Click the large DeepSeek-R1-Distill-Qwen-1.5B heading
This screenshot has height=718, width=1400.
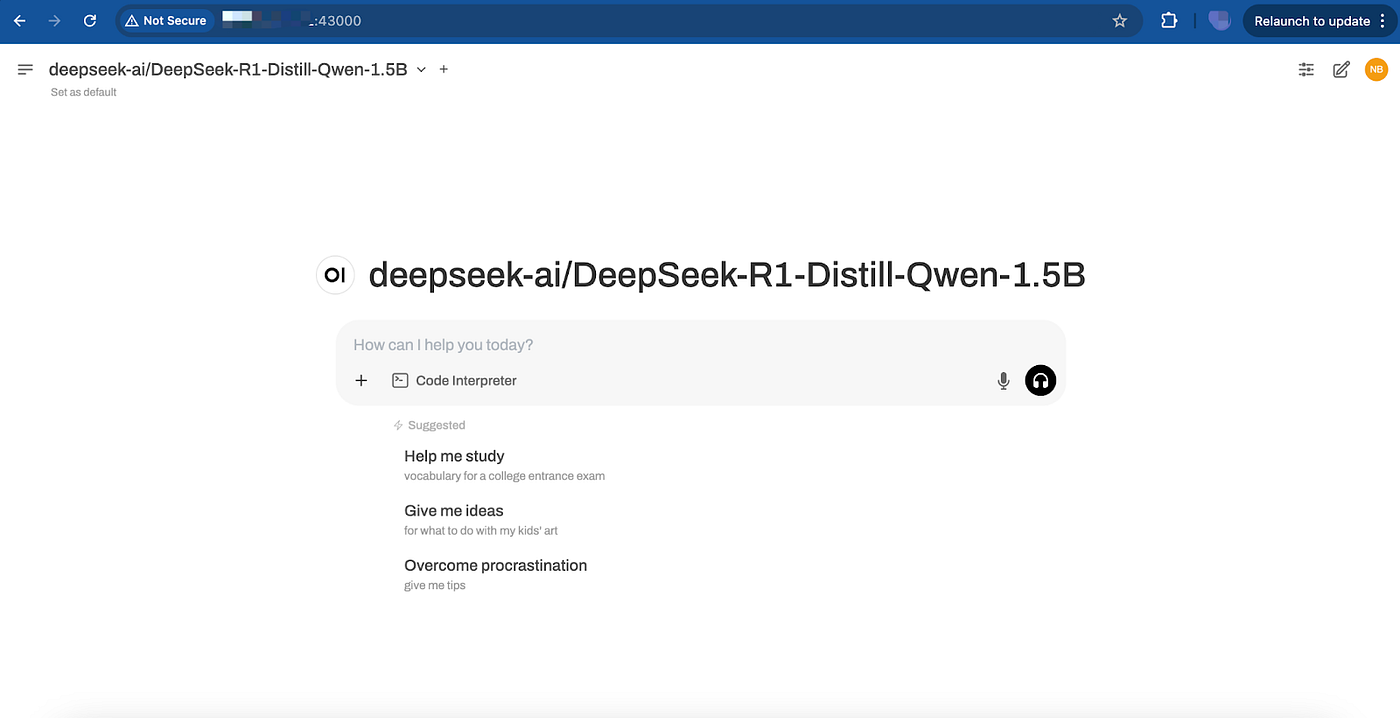tap(727, 275)
